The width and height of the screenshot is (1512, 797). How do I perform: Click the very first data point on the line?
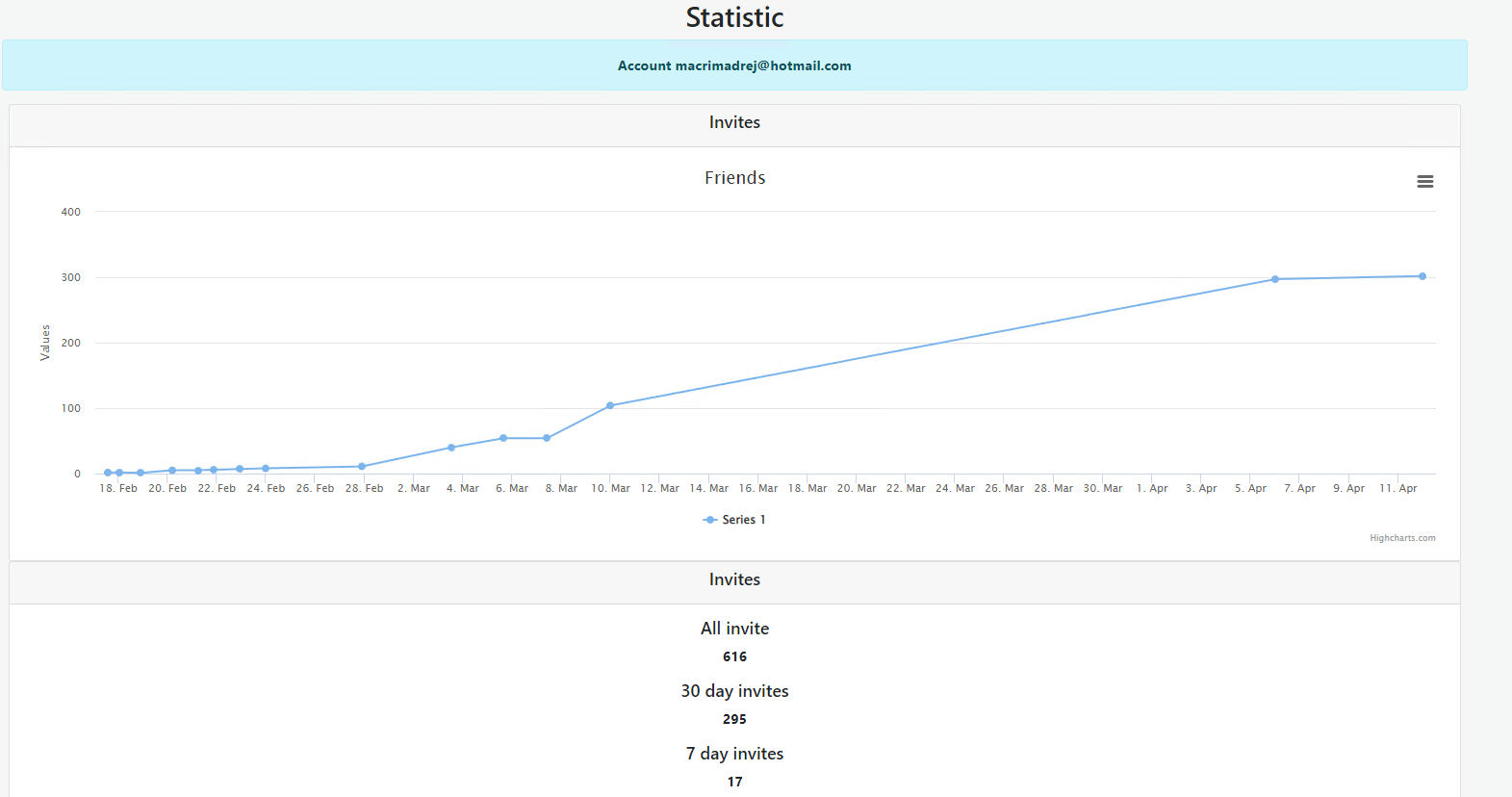108,473
